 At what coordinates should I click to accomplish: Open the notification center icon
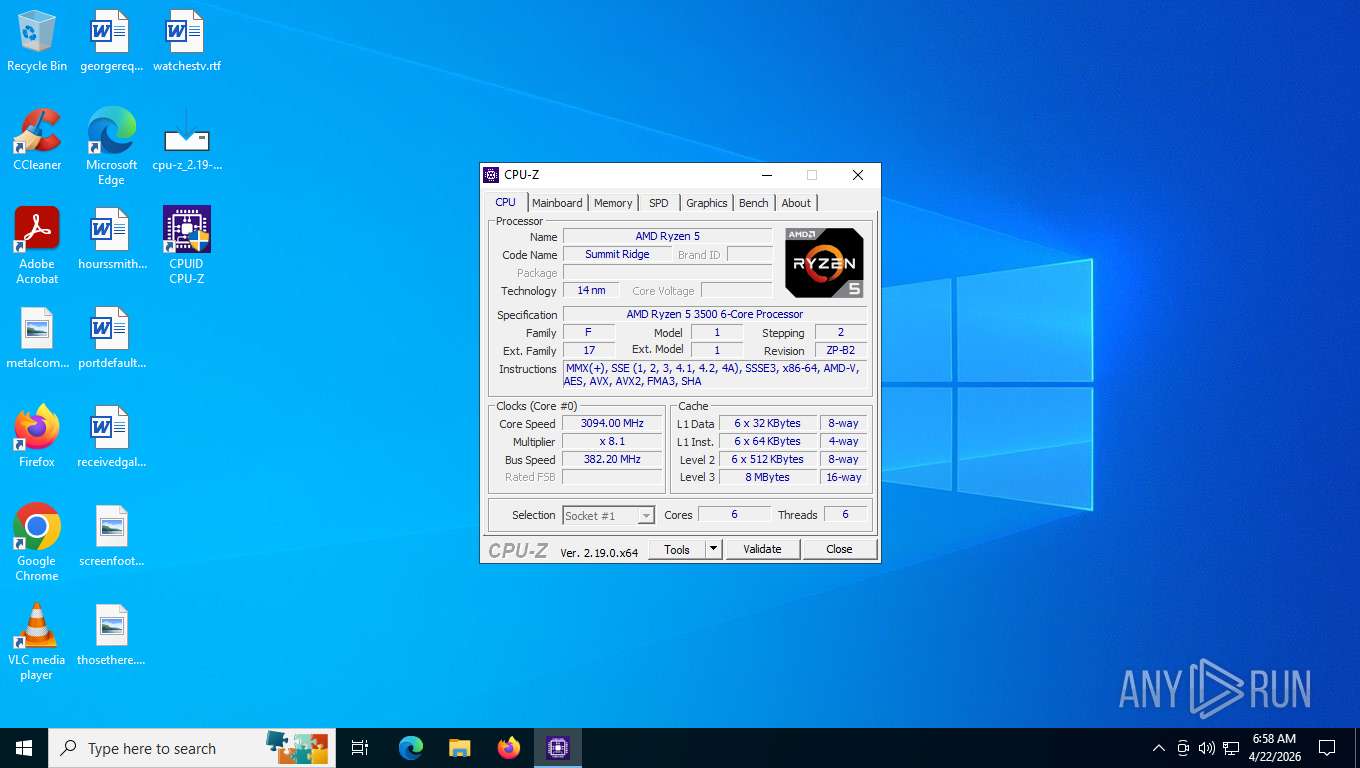1327,748
